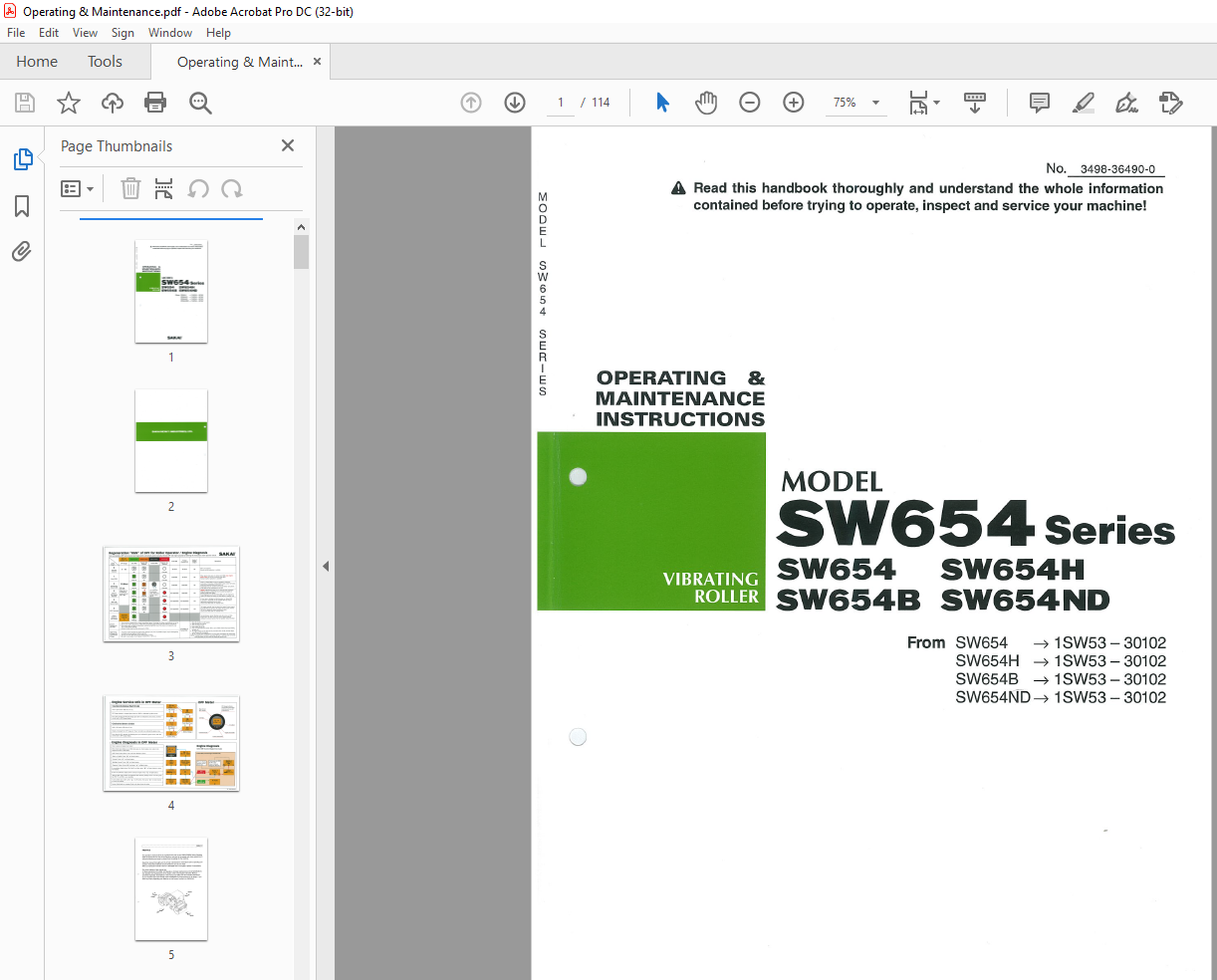Click 'VIBRATING ROLLER' green box text
The height and width of the screenshot is (980, 1217).
point(711,588)
